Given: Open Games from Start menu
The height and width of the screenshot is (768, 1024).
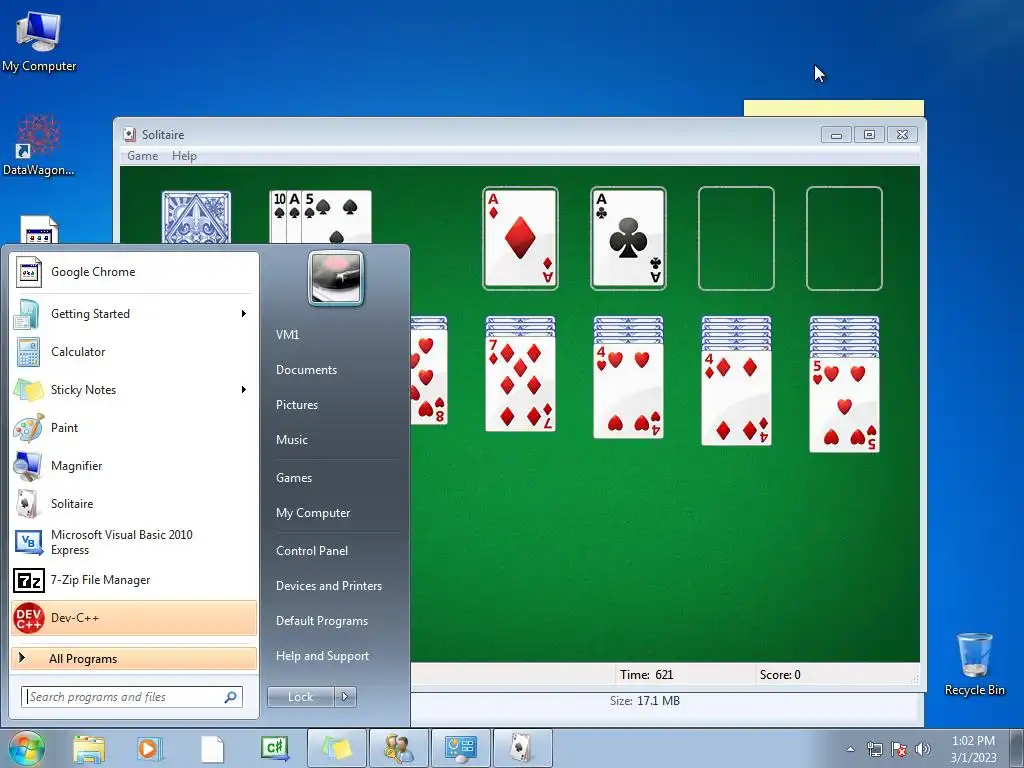Looking at the screenshot, I should (294, 478).
